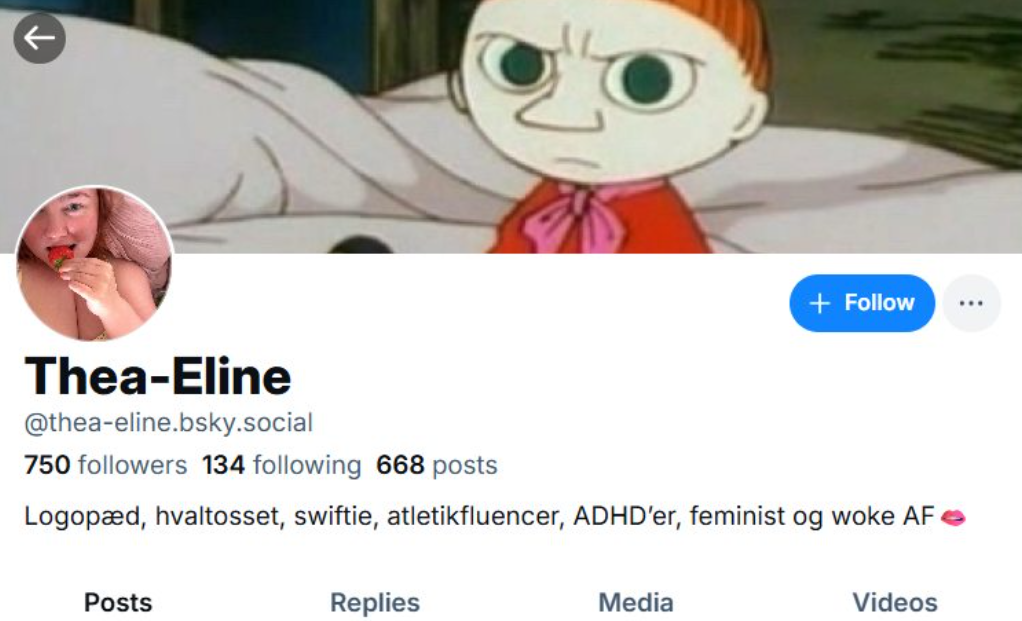Image resolution: width=1022 pixels, height=621 pixels.
Task: Open the 750 followers list
Action: [x=106, y=465]
